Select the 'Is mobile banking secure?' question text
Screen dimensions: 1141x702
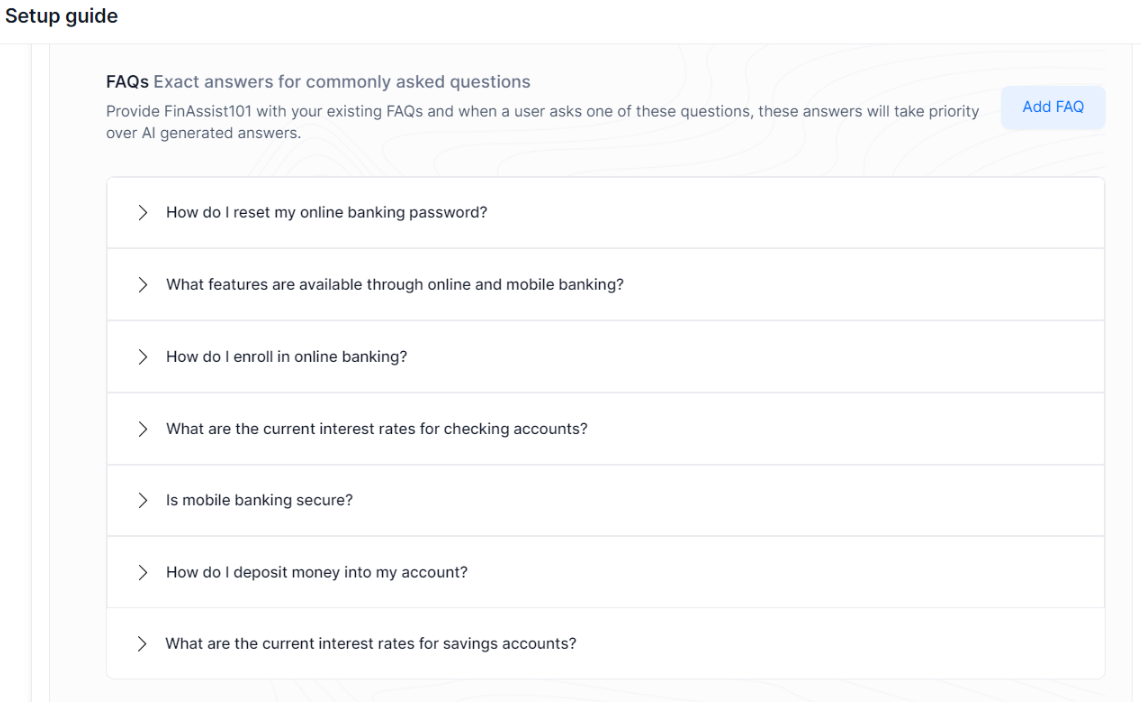[x=259, y=500]
